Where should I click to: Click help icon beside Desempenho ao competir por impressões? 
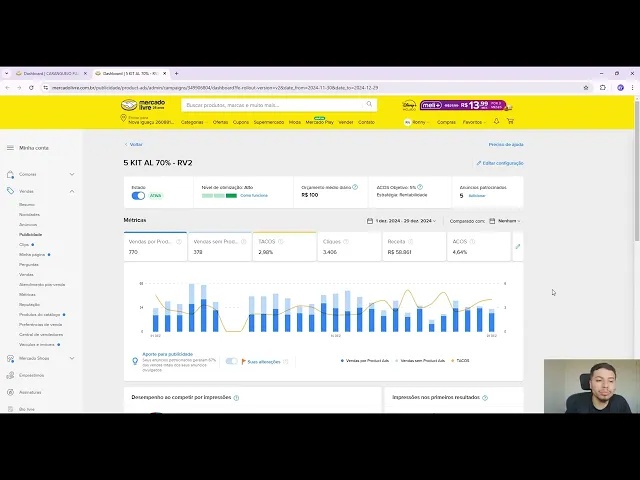click(236, 398)
